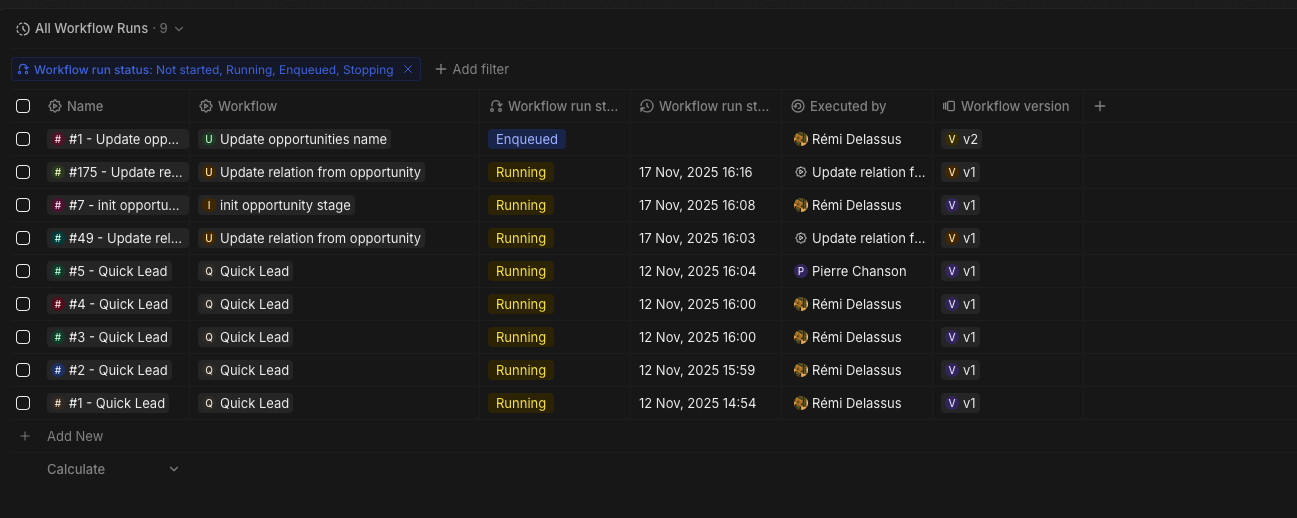The height and width of the screenshot is (518, 1297).
Task: Click the v2 version badge icon
Action: [951, 139]
